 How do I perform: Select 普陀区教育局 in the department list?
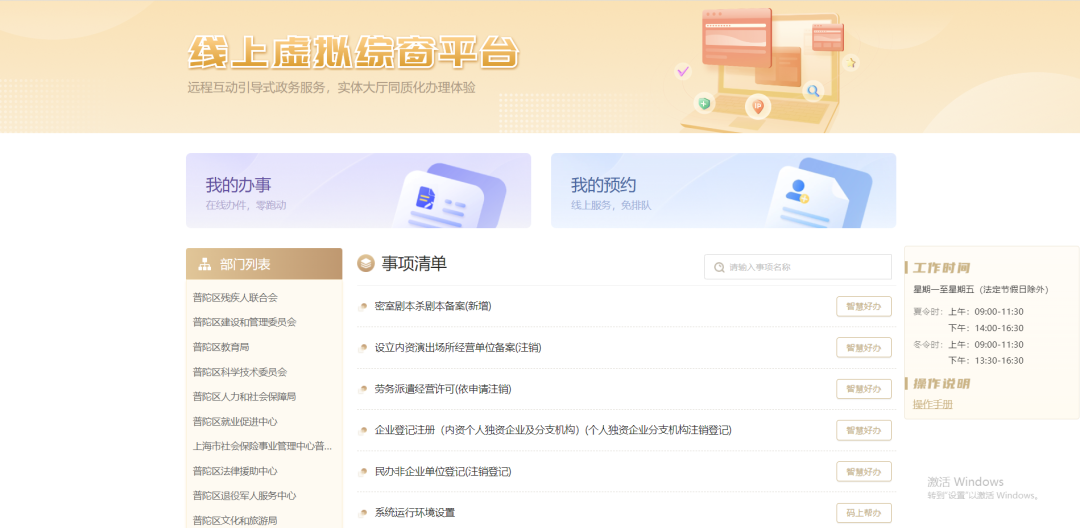click(221, 347)
